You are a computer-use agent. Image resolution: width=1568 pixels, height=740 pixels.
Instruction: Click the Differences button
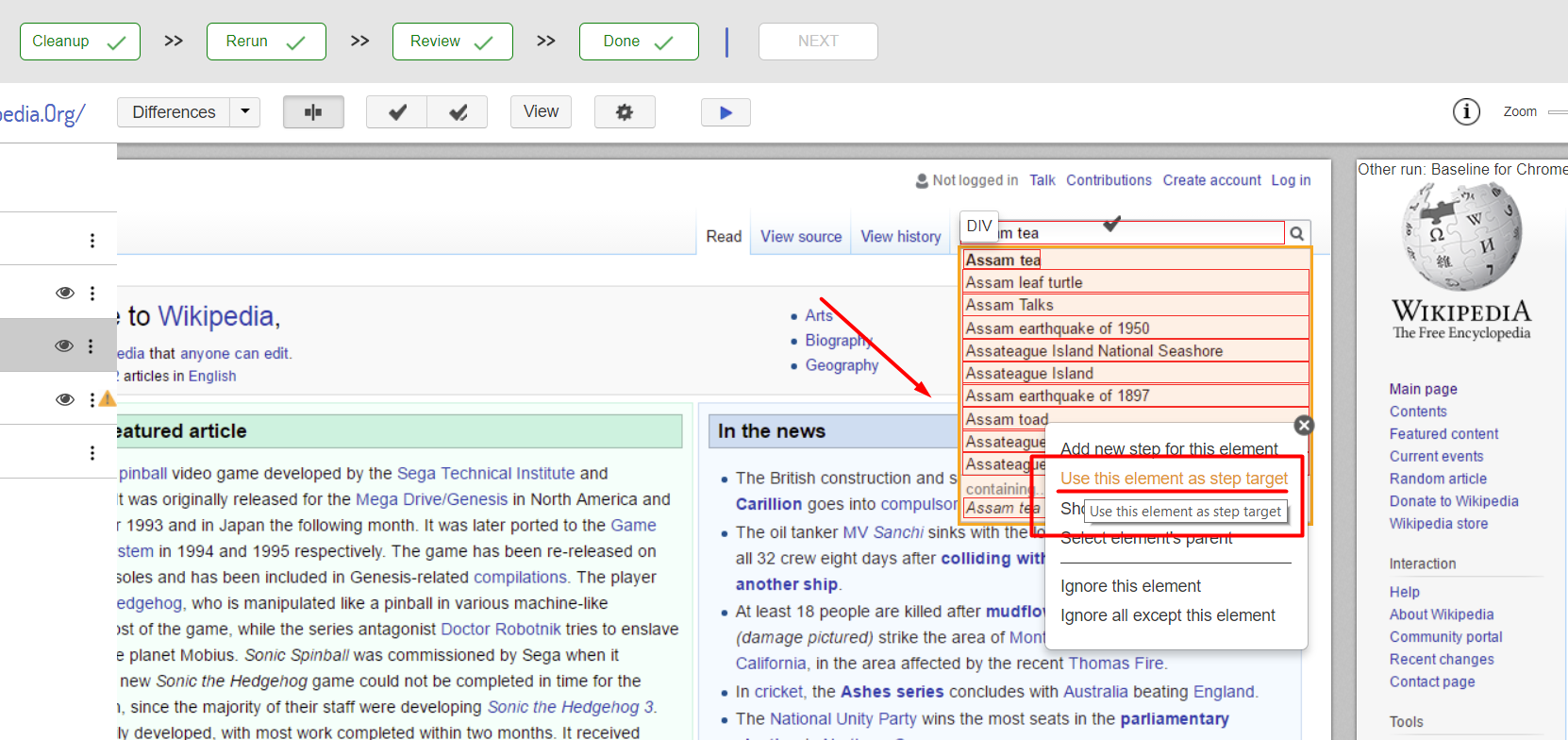(x=175, y=111)
